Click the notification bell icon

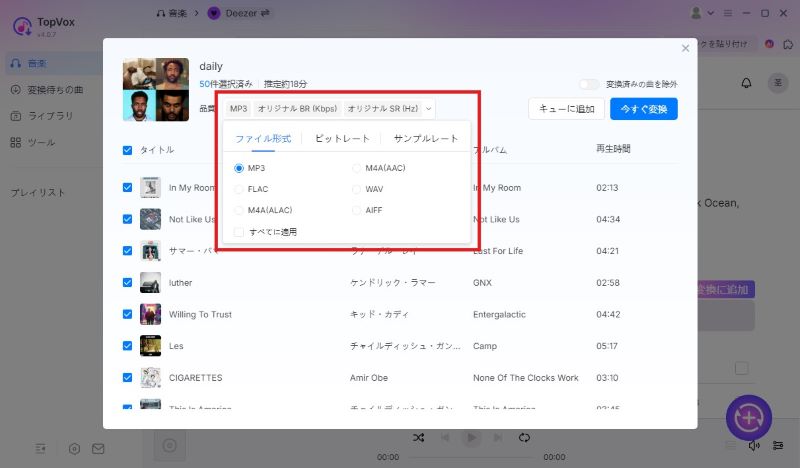pos(746,83)
